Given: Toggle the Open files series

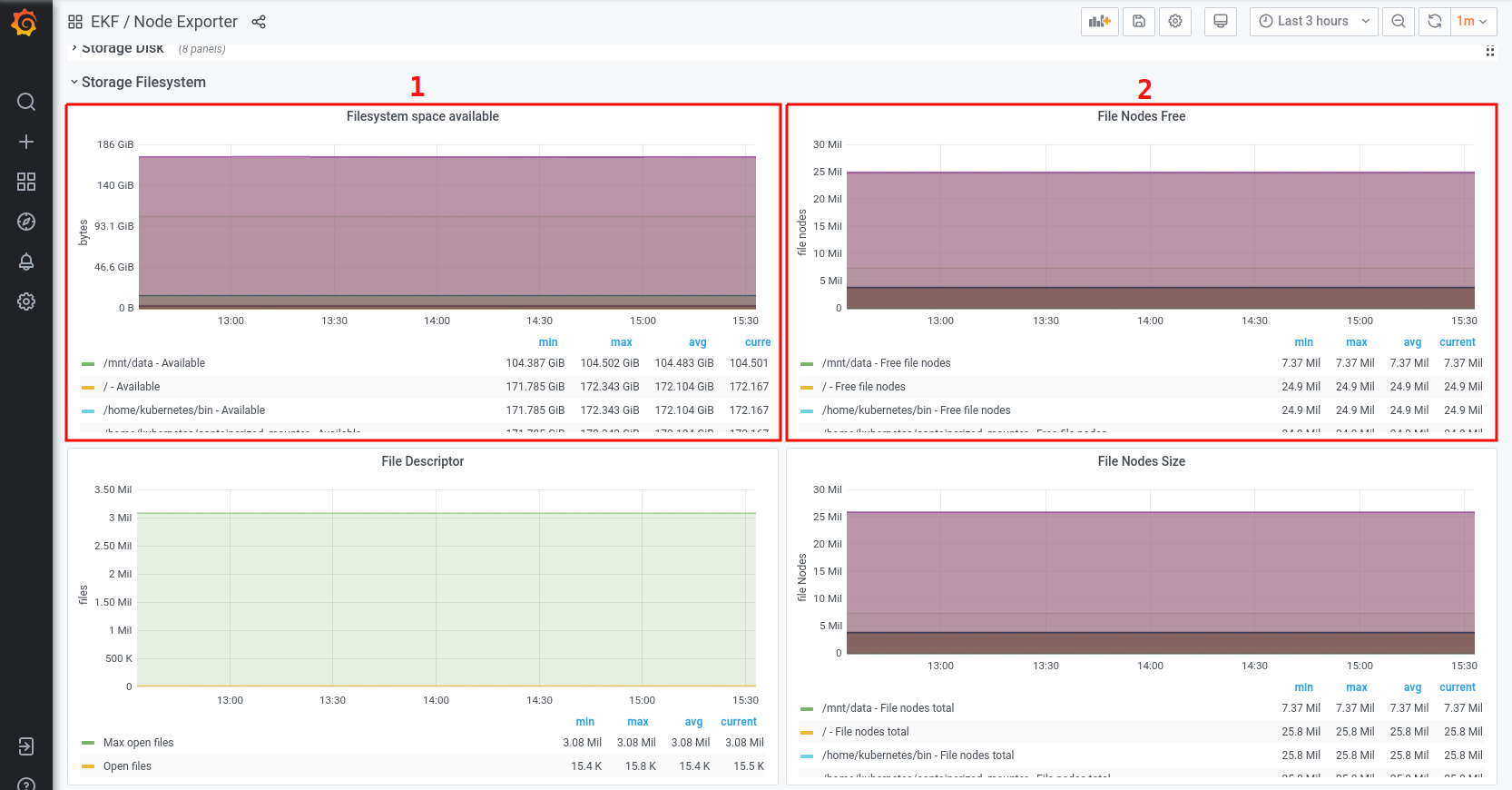Looking at the screenshot, I should point(128,766).
